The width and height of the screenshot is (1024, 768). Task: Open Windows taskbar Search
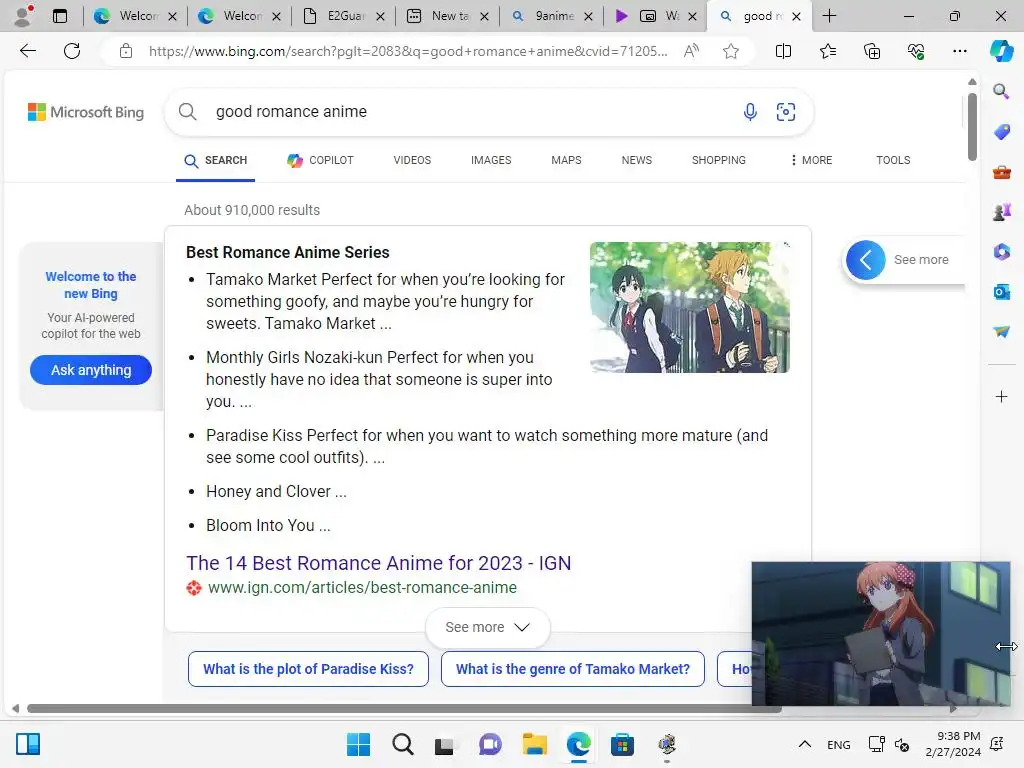point(402,744)
